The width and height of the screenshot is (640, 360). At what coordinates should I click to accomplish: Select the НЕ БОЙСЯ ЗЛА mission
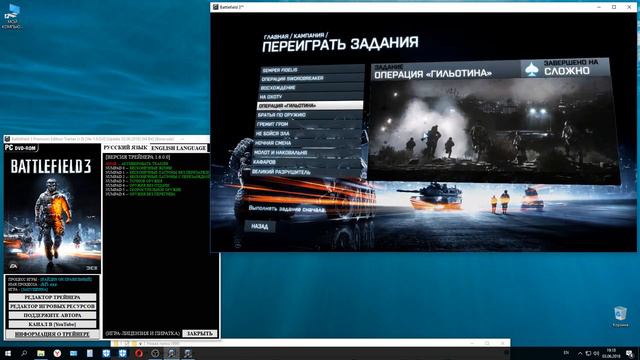pyautogui.click(x=308, y=133)
